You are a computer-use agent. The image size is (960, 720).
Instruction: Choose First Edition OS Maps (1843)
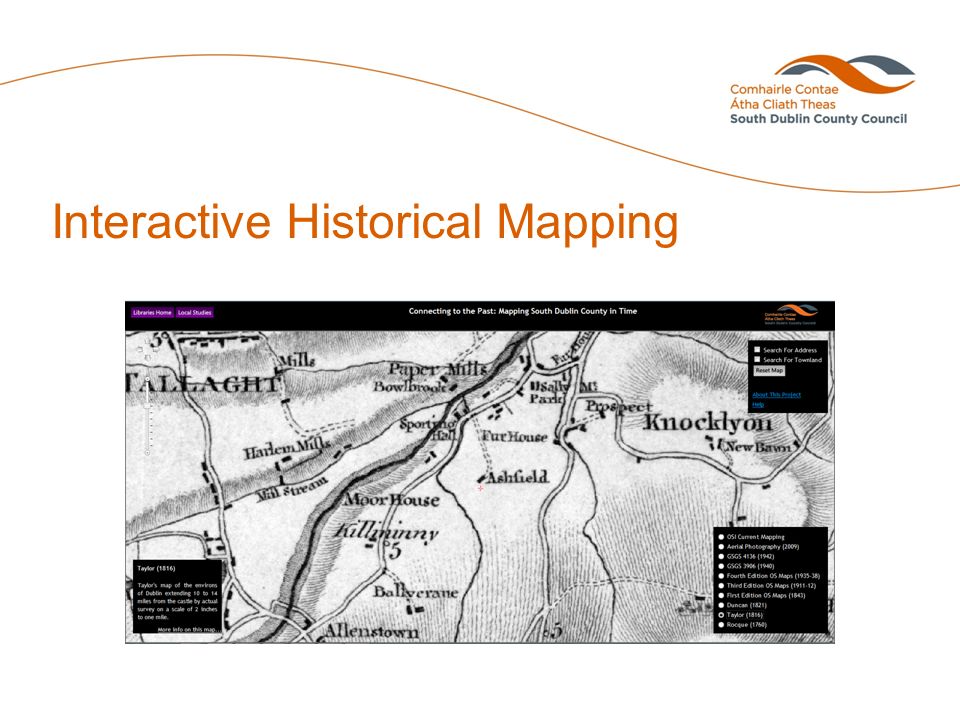[721, 595]
